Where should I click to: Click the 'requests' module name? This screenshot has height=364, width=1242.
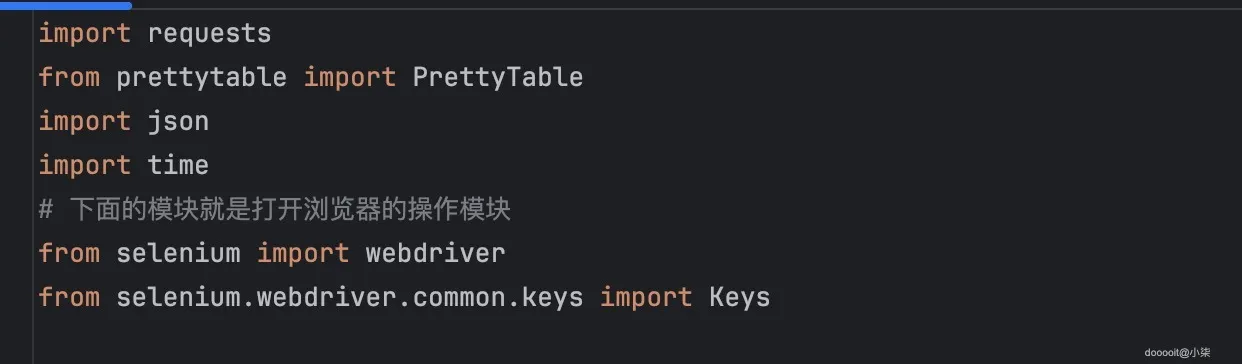[x=209, y=33]
